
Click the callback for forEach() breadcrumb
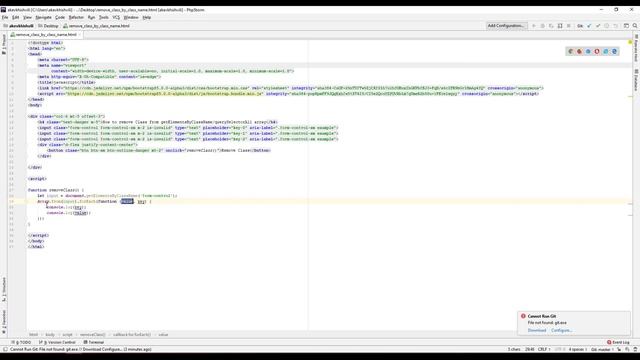click(x=132, y=335)
